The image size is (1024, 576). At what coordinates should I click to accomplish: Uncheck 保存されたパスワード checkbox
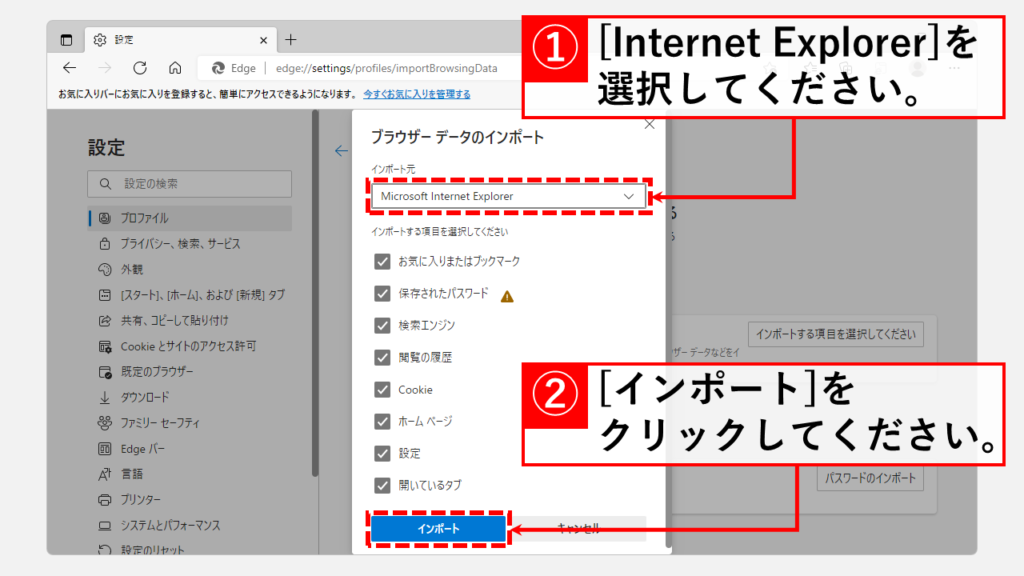[x=382, y=294]
